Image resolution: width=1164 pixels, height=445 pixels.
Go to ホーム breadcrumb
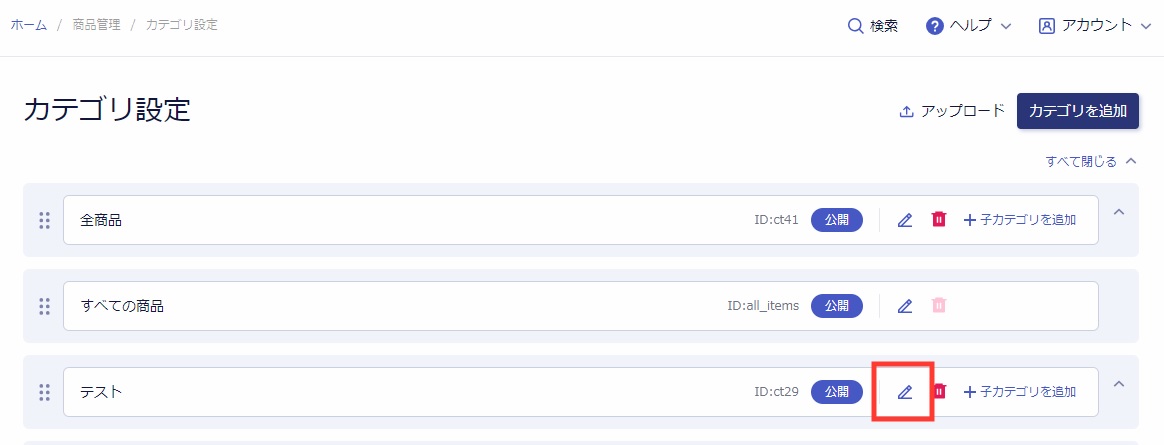29,25
